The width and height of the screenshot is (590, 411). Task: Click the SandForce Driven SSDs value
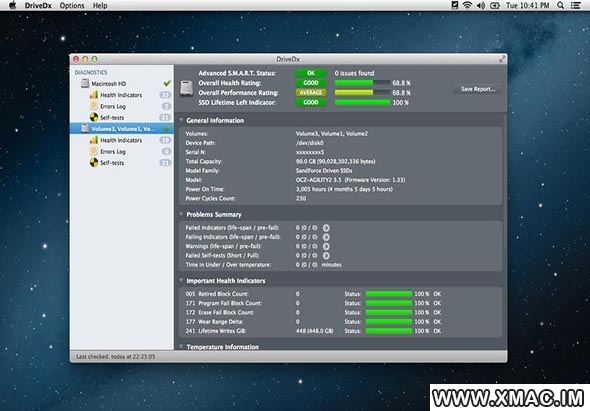[x=324, y=170]
